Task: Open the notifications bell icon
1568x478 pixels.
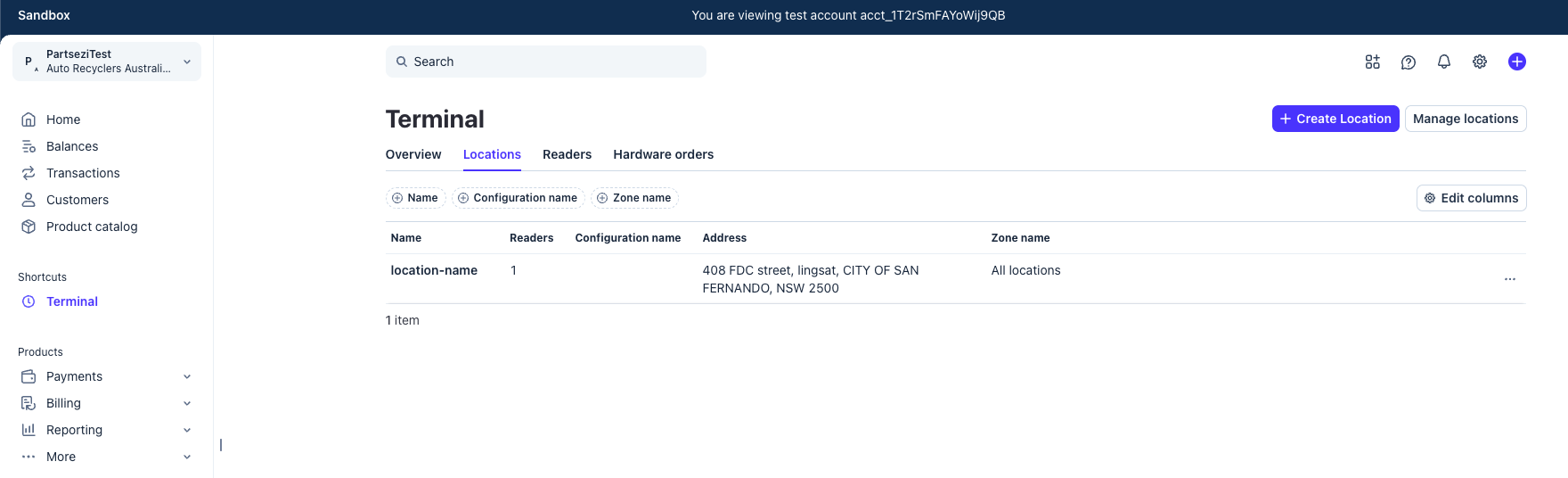Action: [1443, 62]
